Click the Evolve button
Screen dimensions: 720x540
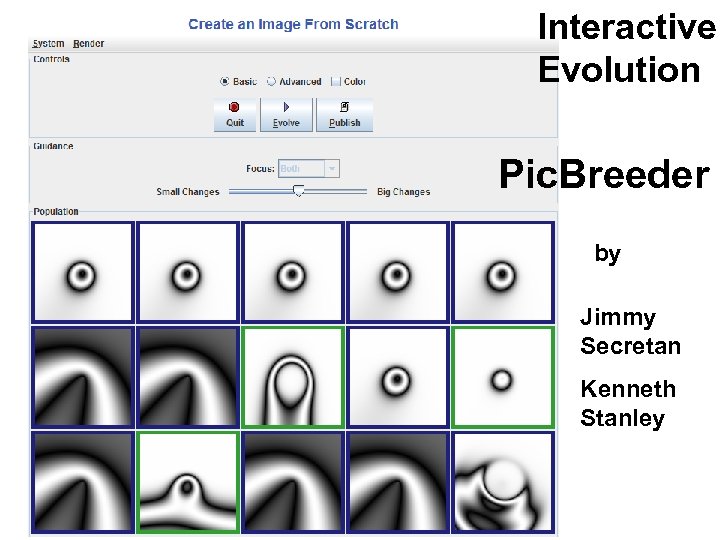(x=286, y=115)
